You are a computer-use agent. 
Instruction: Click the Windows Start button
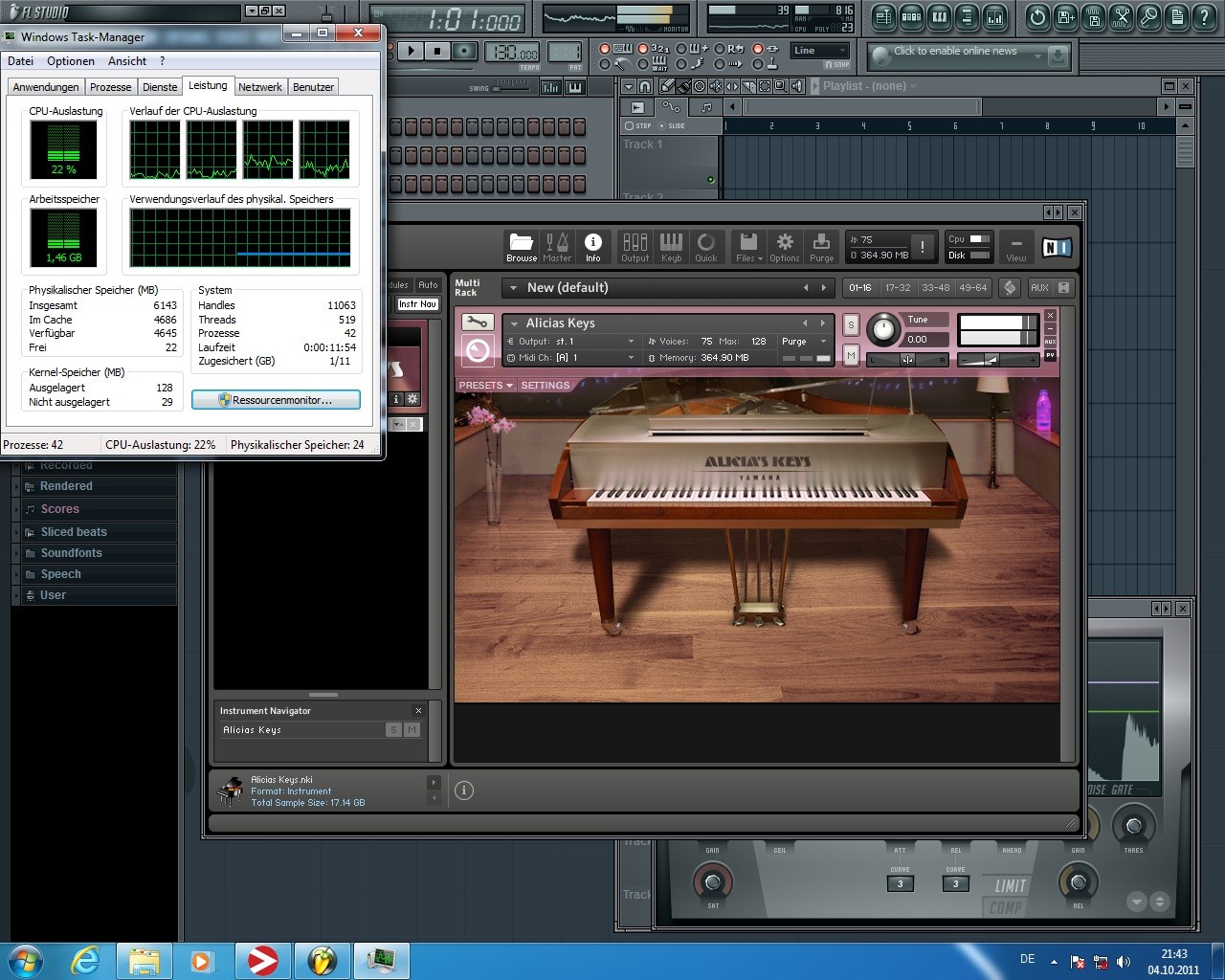click(x=25, y=960)
